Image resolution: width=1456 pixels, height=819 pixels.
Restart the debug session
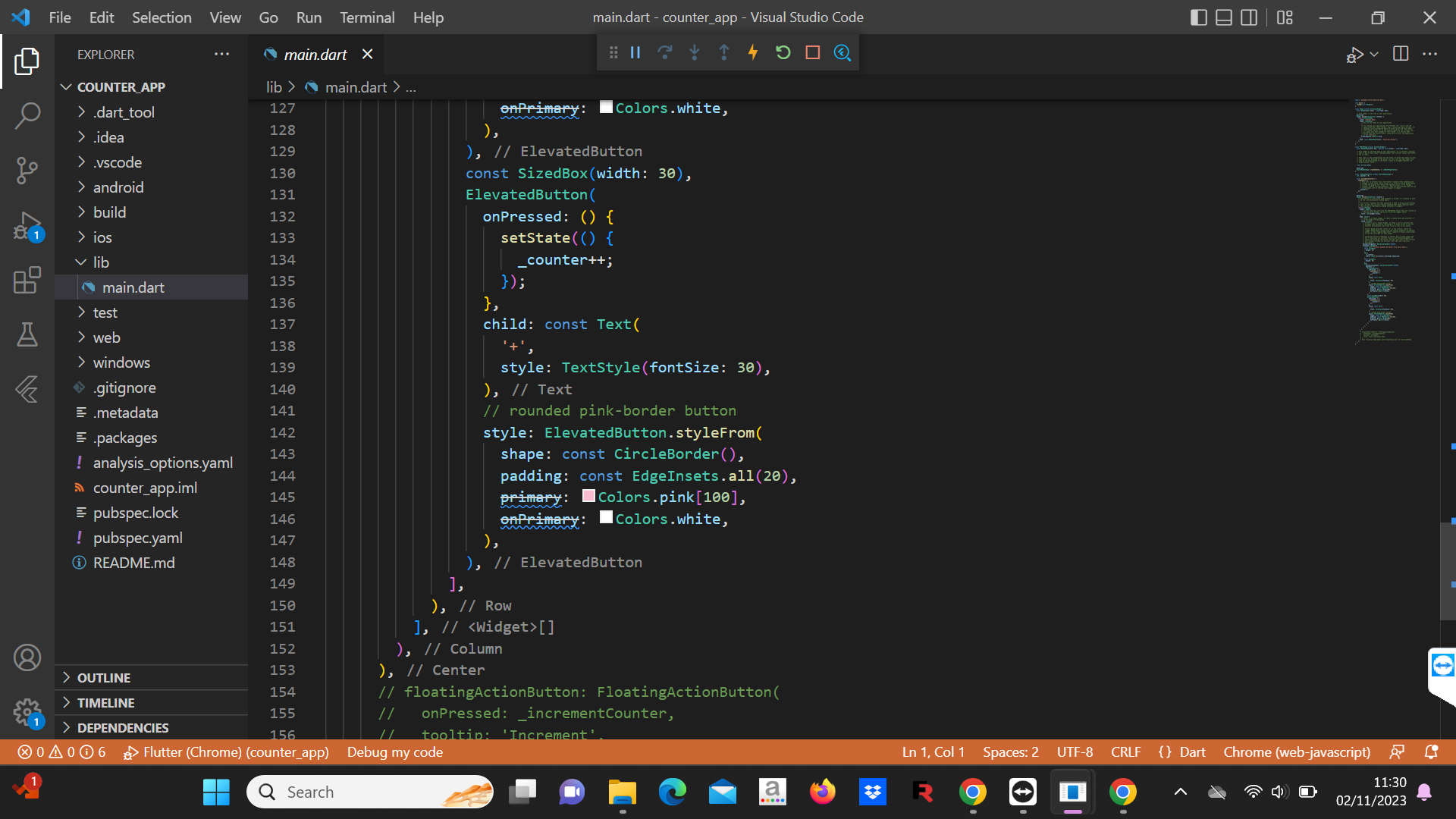783,52
